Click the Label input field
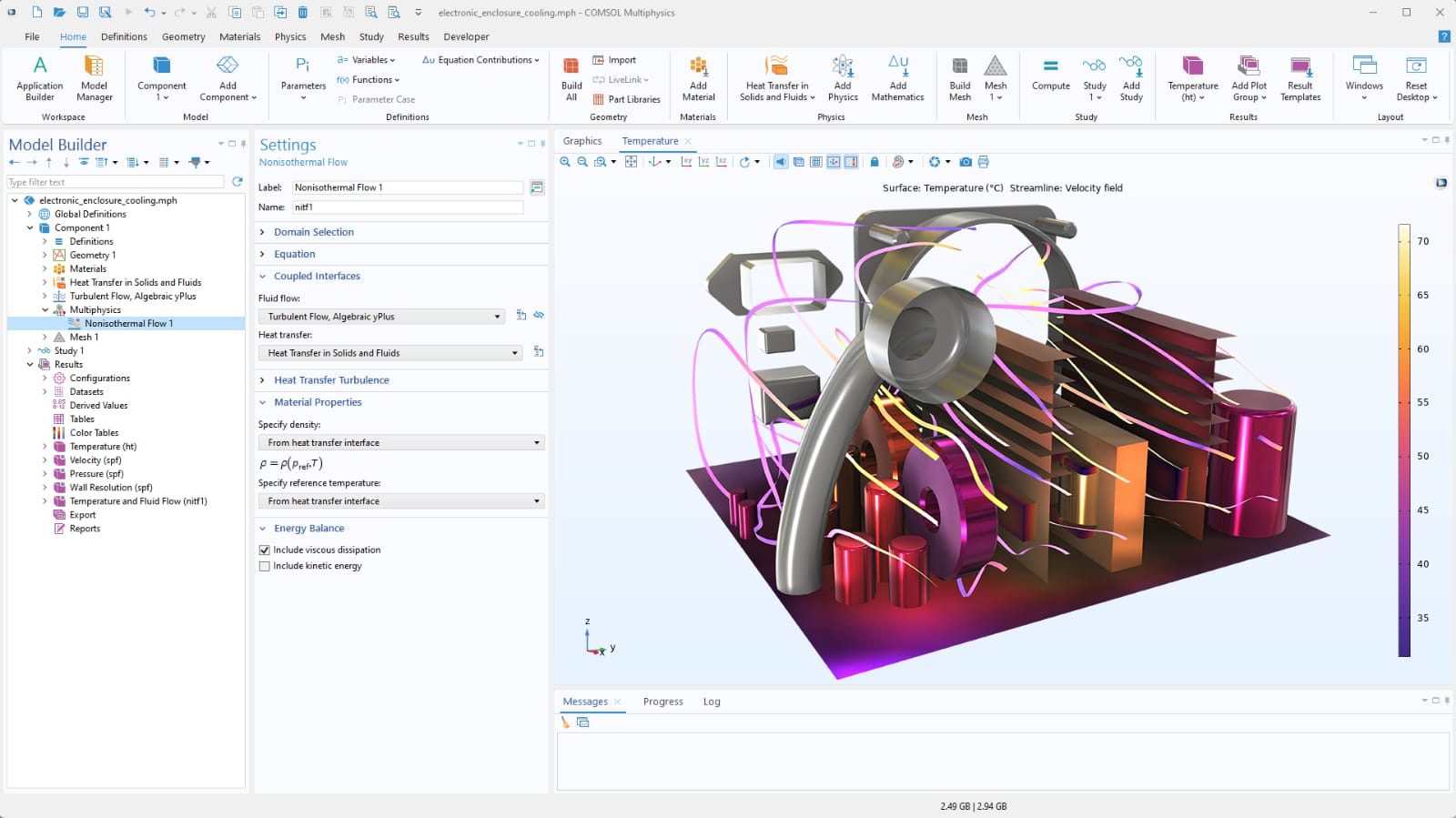This screenshot has height=818, width=1456. tap(407, 187)
